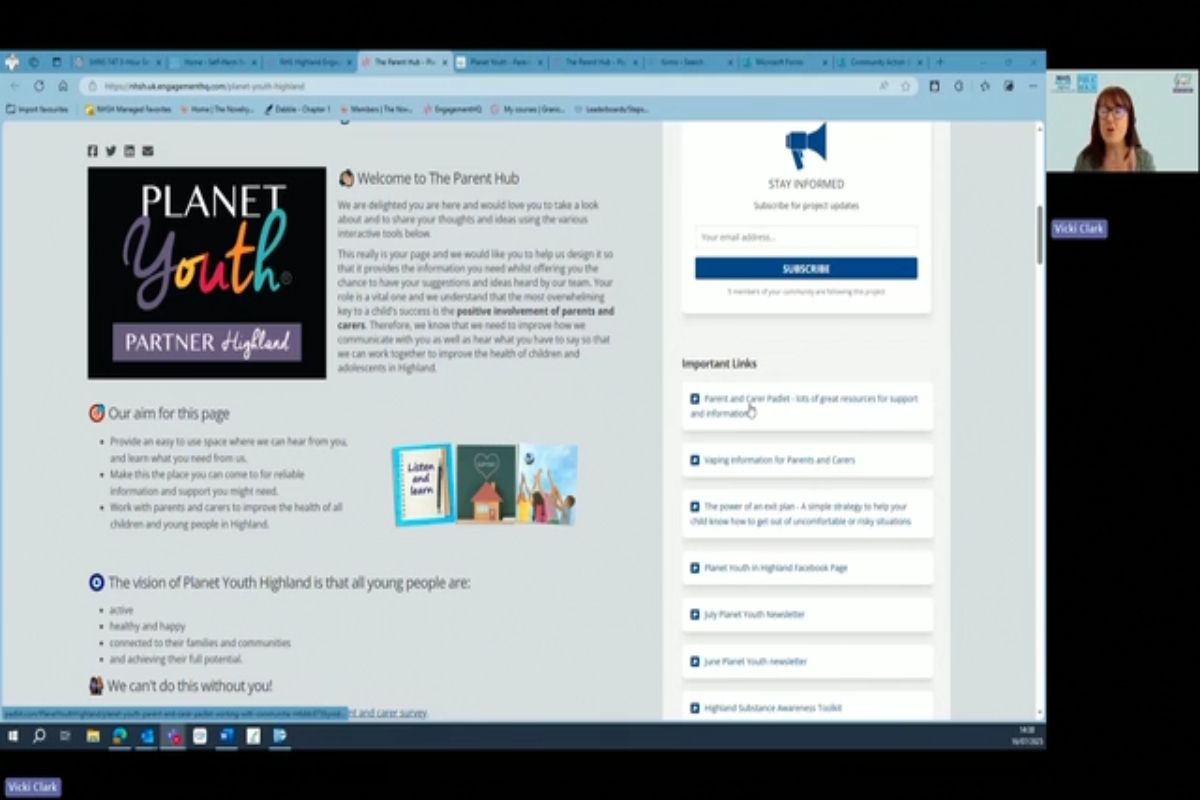Click the Listen and learn illustration

(x=423, y=484)
